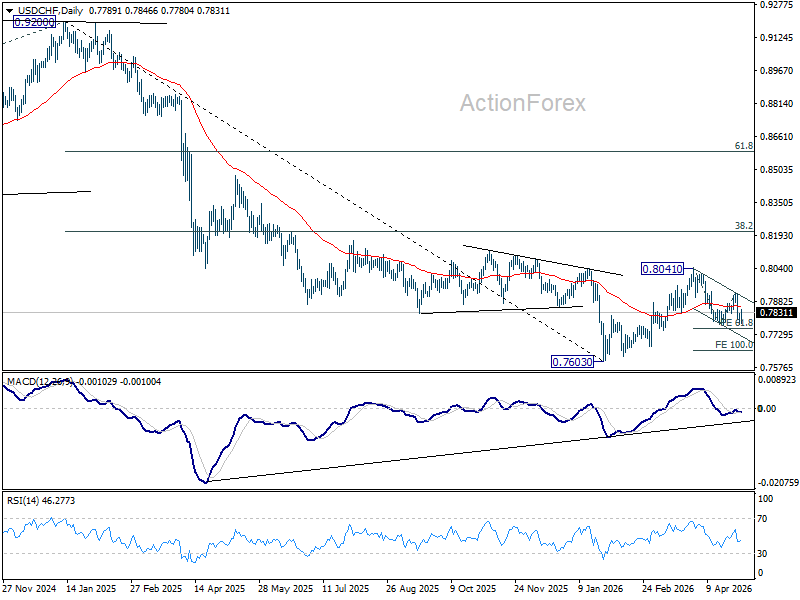Click the 27 Nov 2024 date marker
This screenshot has height=600, width=800.
click(29, 588)
